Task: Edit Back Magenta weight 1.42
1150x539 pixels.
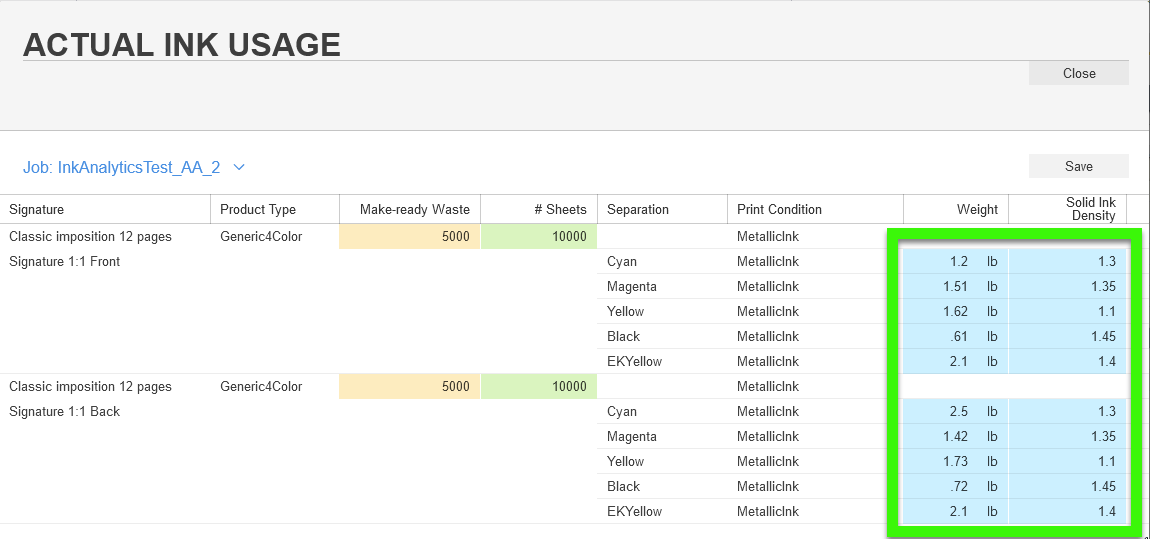Action: [x=940, y=436]
